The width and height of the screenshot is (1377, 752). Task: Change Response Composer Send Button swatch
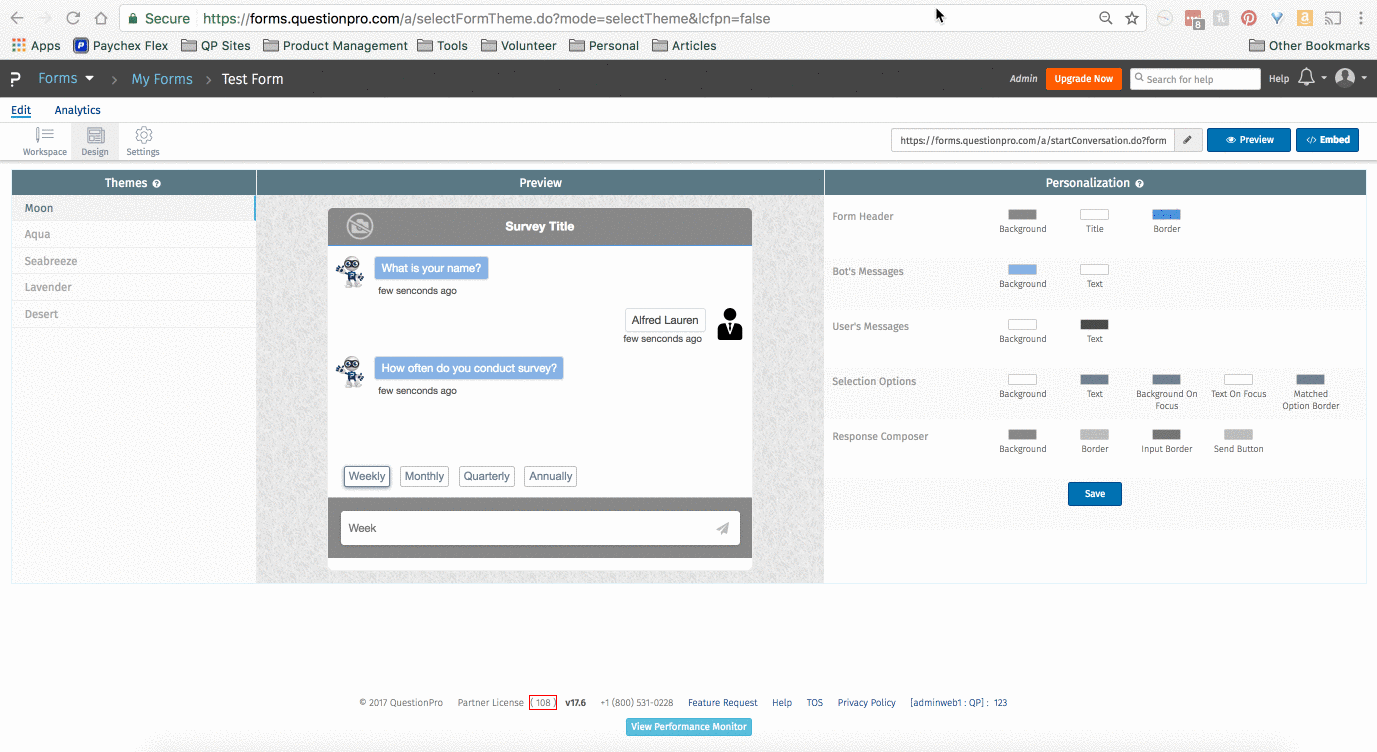point(1238,435)
